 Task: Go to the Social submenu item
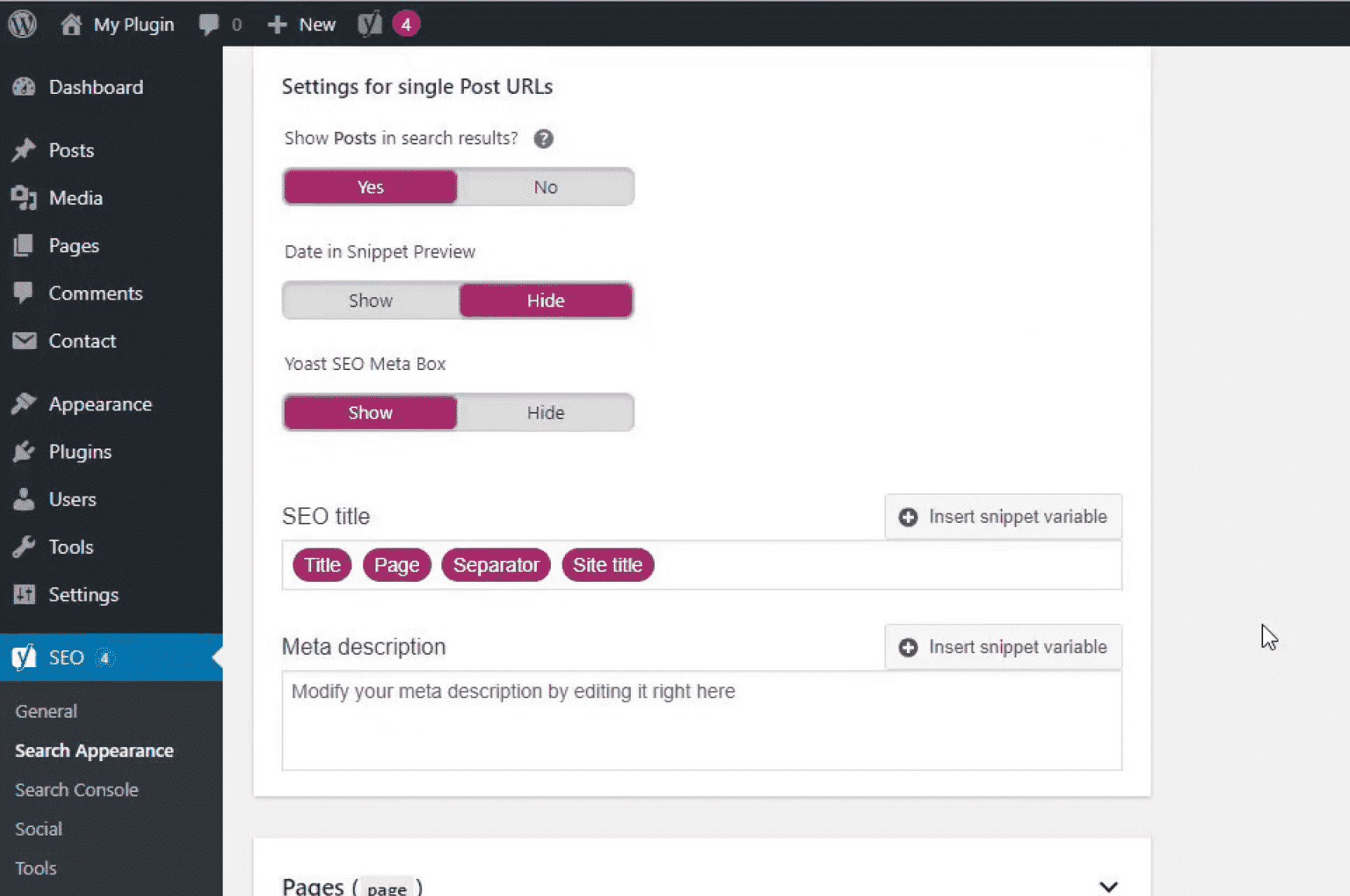pos(39,829)
